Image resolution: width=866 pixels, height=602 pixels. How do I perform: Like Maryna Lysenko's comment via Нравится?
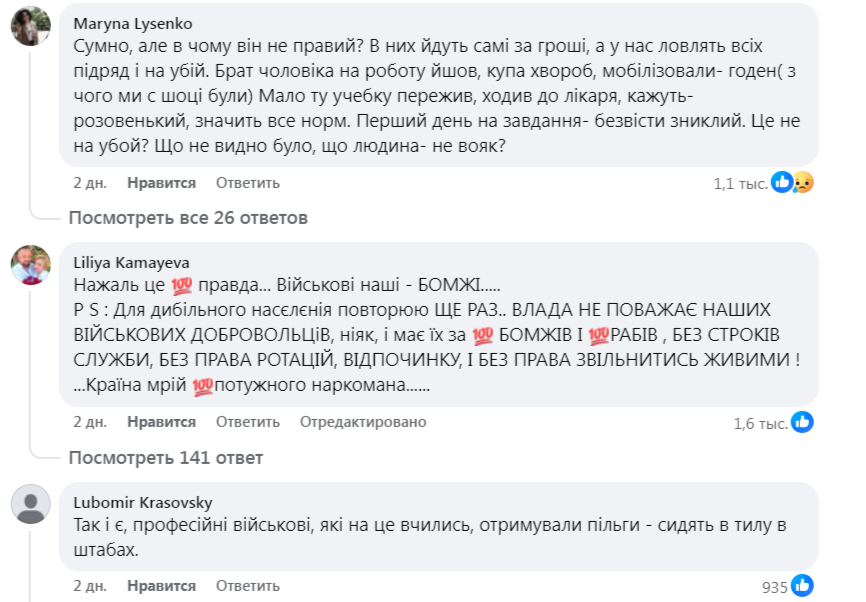pos(161,183)
